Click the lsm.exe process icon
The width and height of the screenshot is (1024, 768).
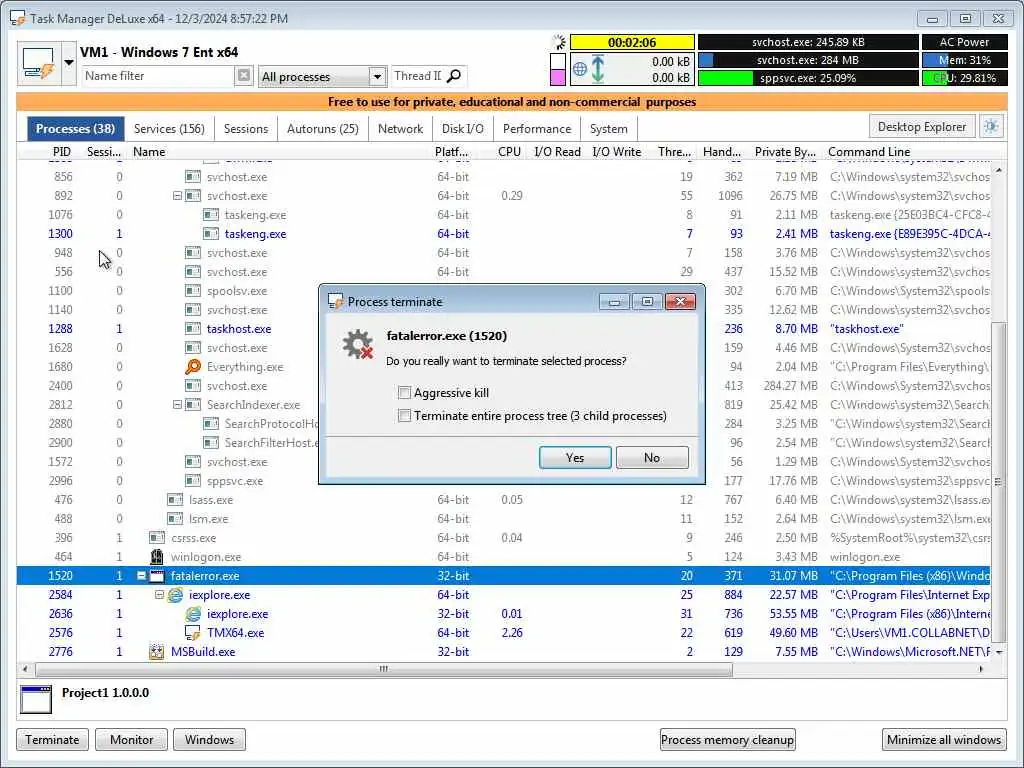click(x=174, y=519)
